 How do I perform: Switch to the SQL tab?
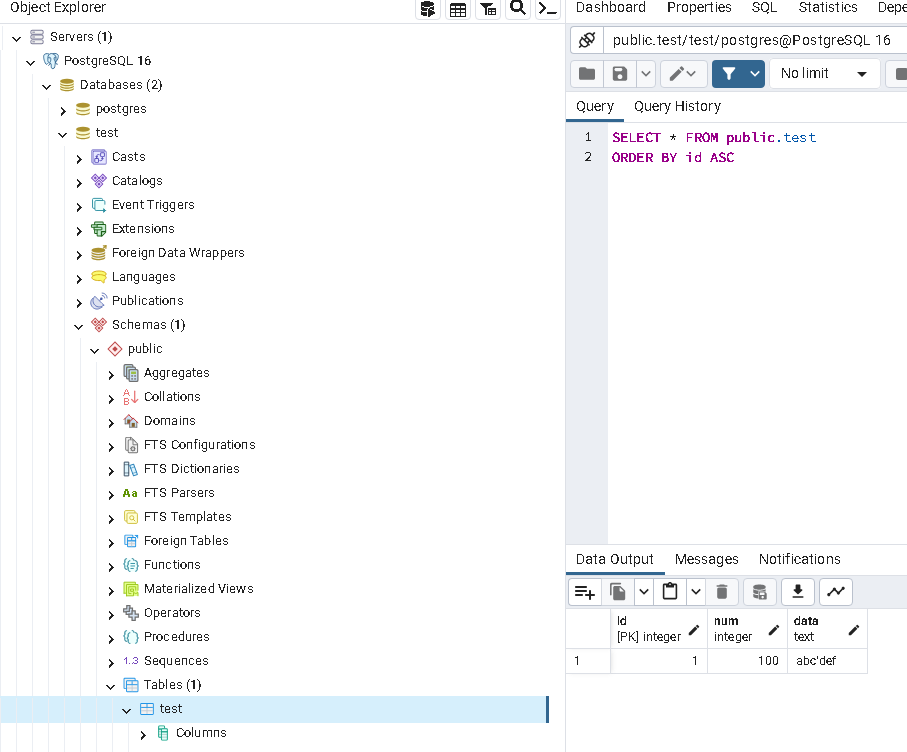tap(764, 8)
